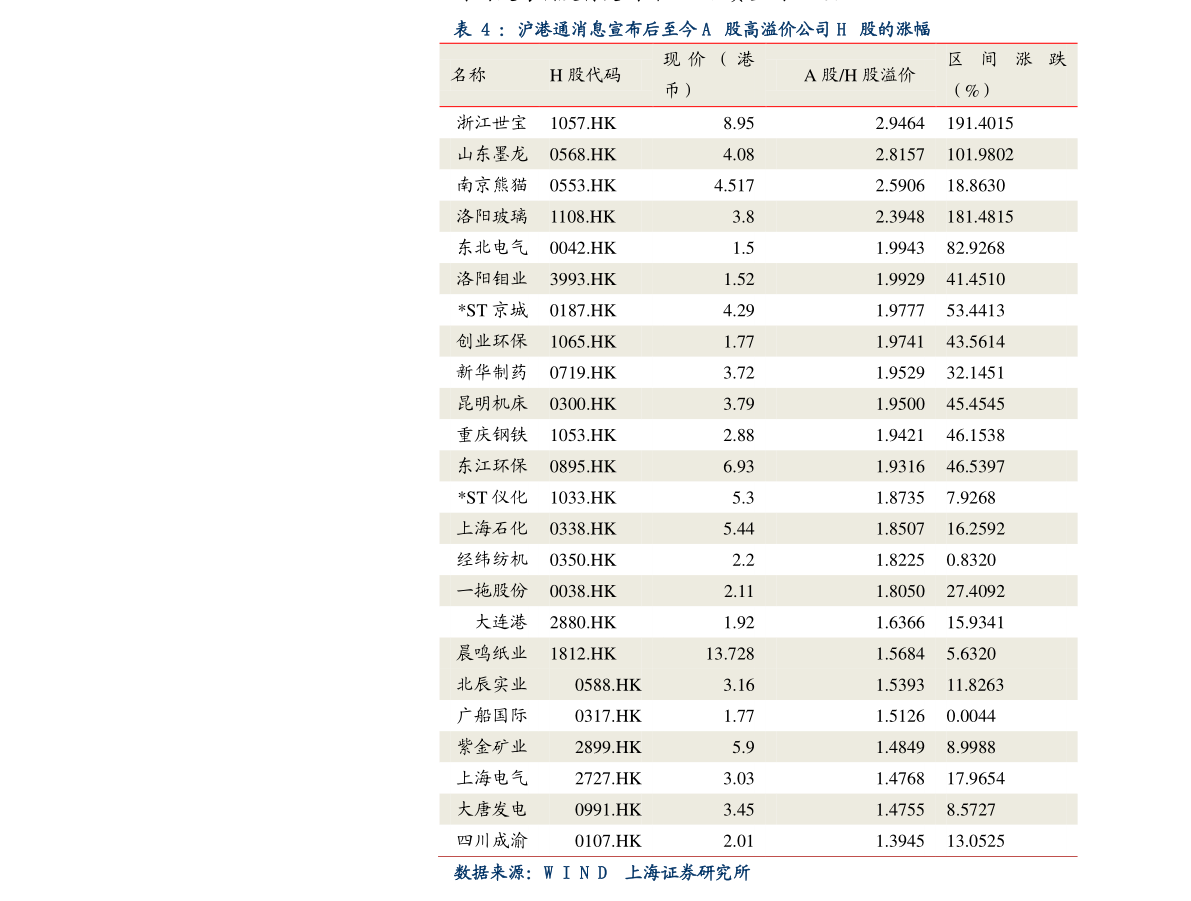Click the value '181.4815'
This screenshot has height=901, width=1191.
980,217
